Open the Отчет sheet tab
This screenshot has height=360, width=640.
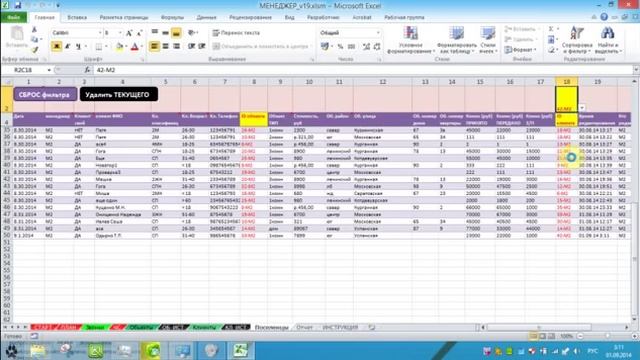(304, 327)
